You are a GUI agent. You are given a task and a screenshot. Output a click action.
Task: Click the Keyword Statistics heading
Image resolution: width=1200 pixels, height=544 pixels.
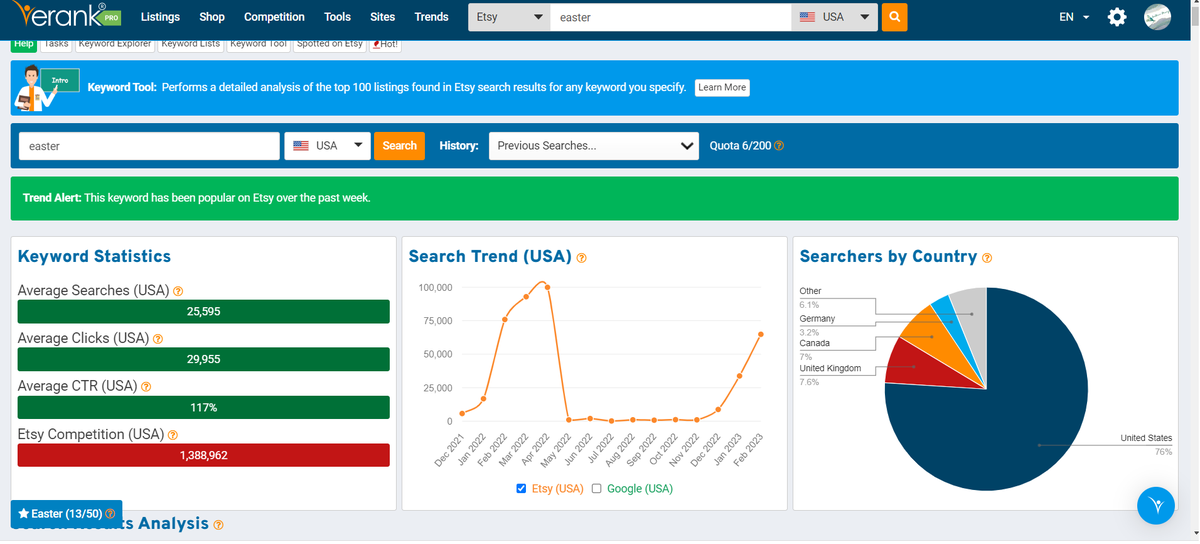point(94,256)
